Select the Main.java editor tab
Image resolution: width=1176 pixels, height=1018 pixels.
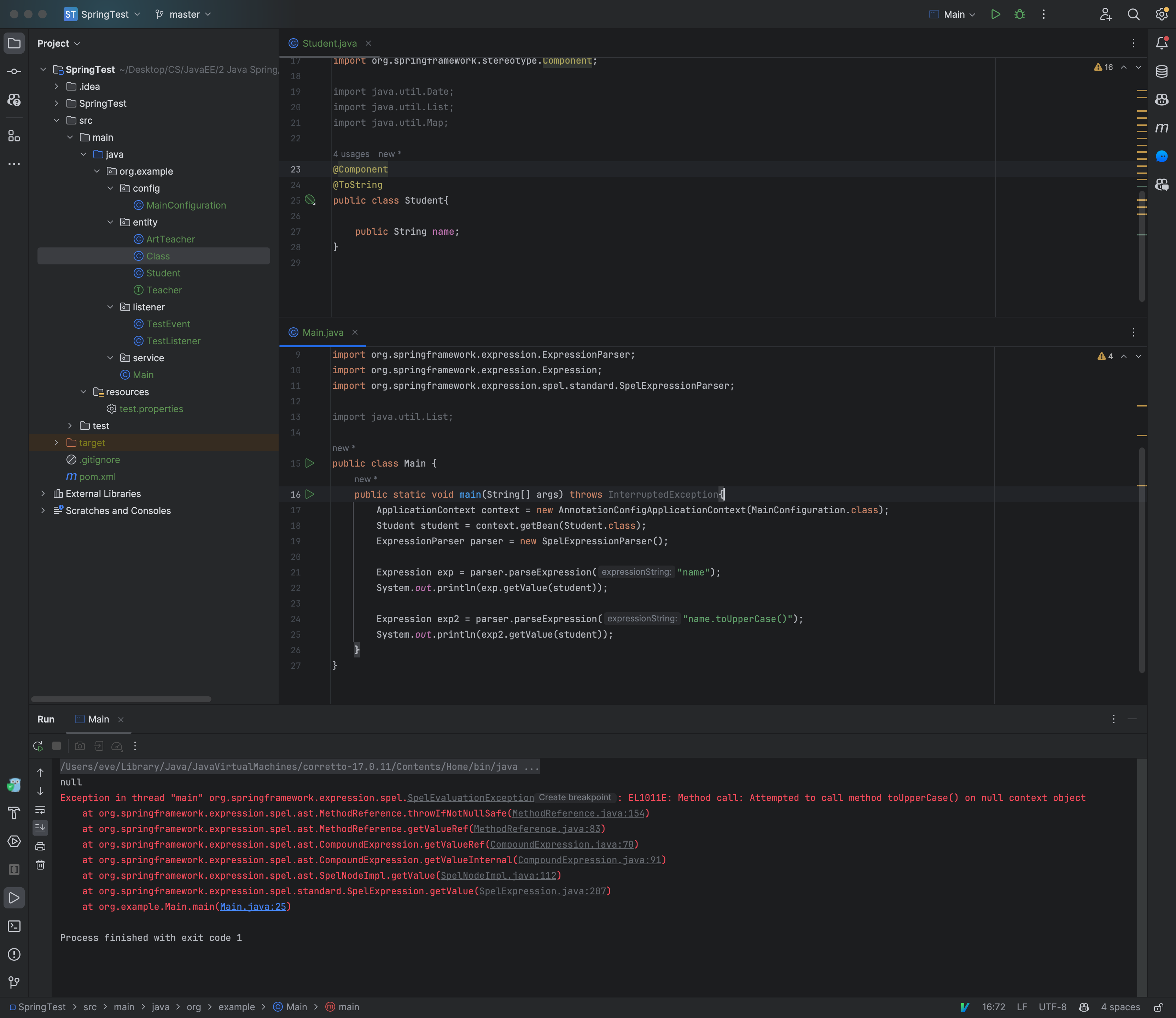pos(322,332)
